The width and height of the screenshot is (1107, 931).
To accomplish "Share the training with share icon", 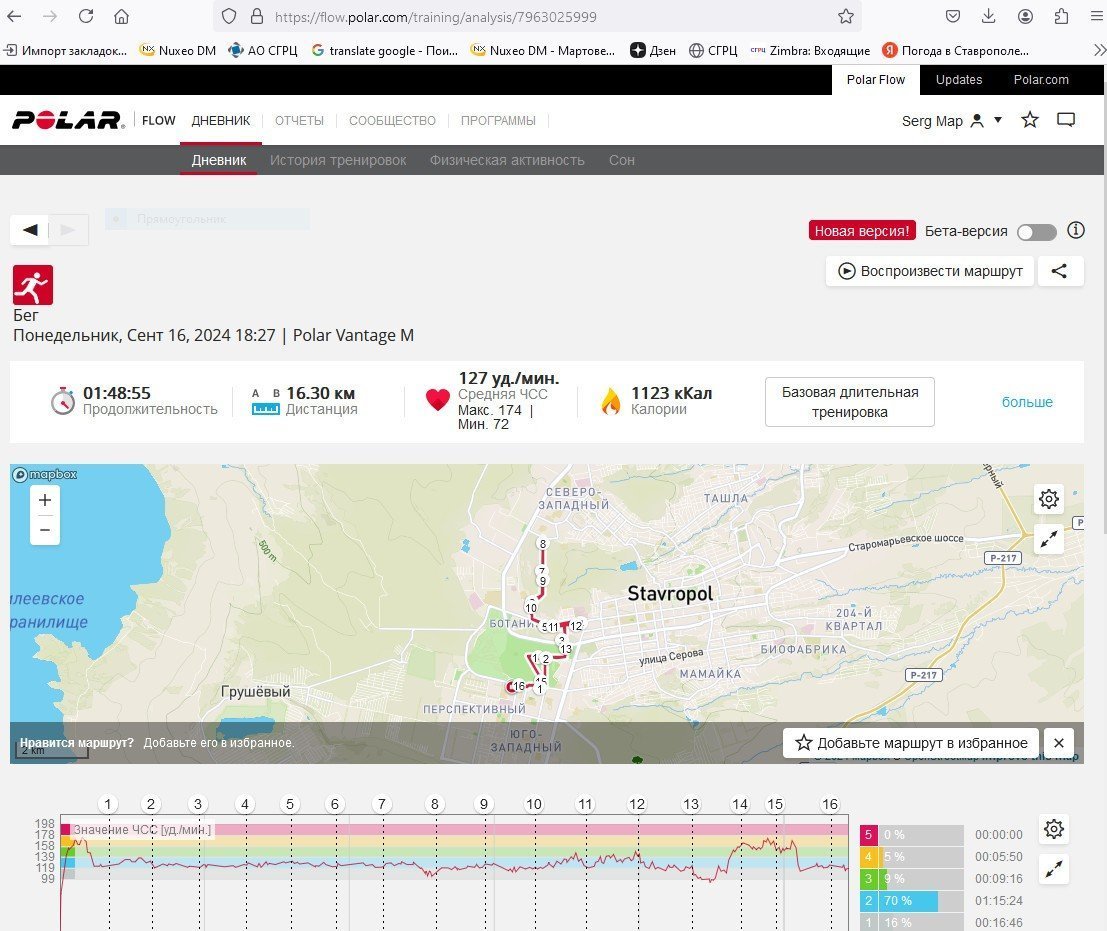I will (1060, 271).
